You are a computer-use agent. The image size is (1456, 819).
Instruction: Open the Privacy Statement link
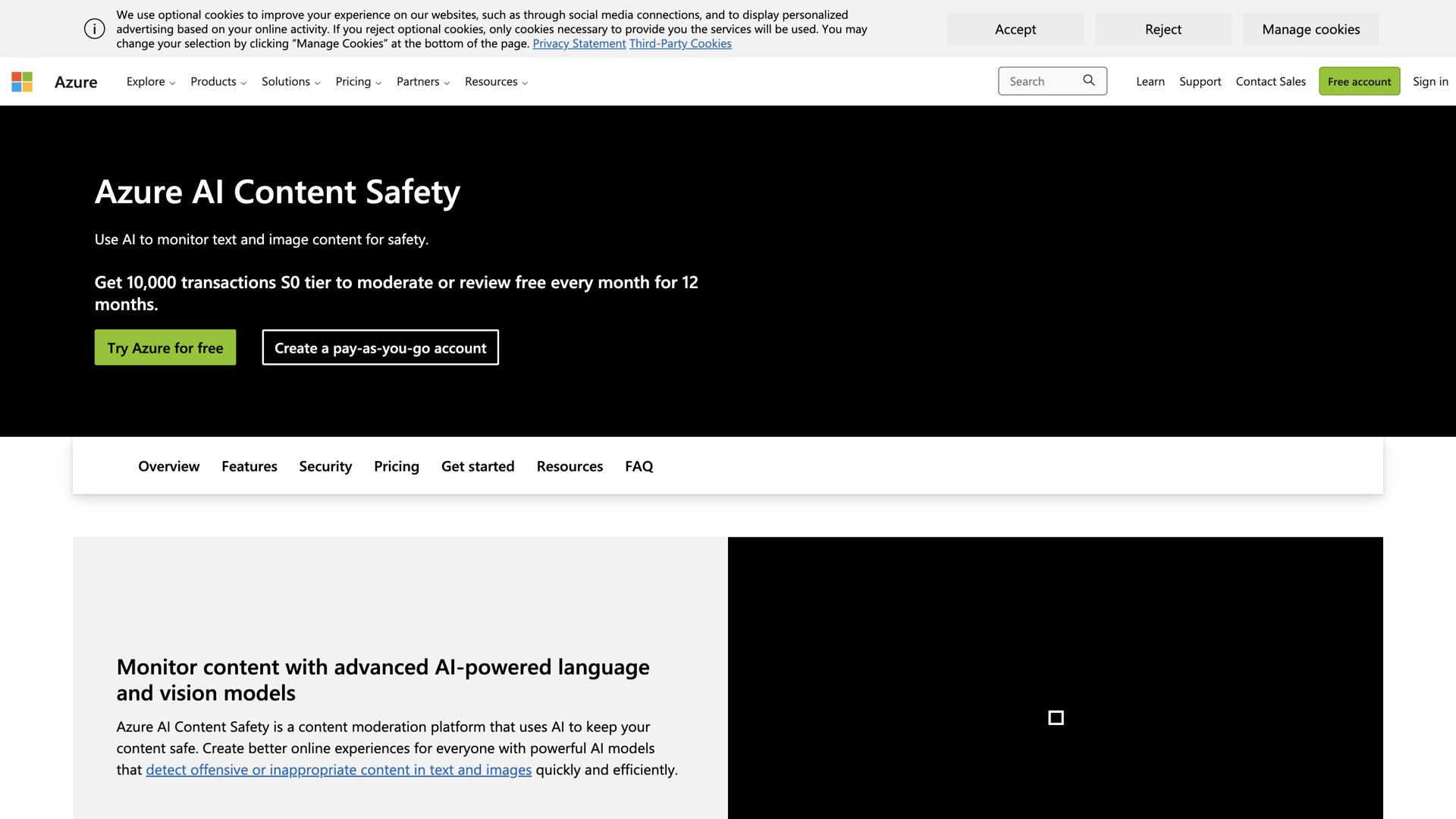click(579, 43)
